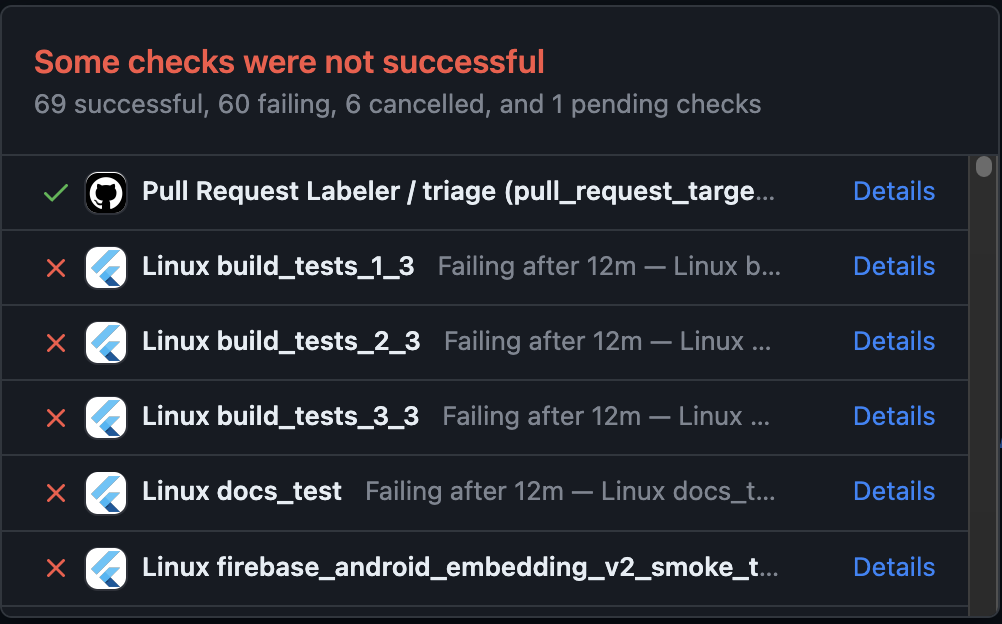Viewport: 1002px width, 624px height.
Task: Open Details for Linux build_tests_2_3
Action: [x=893, y=342]
